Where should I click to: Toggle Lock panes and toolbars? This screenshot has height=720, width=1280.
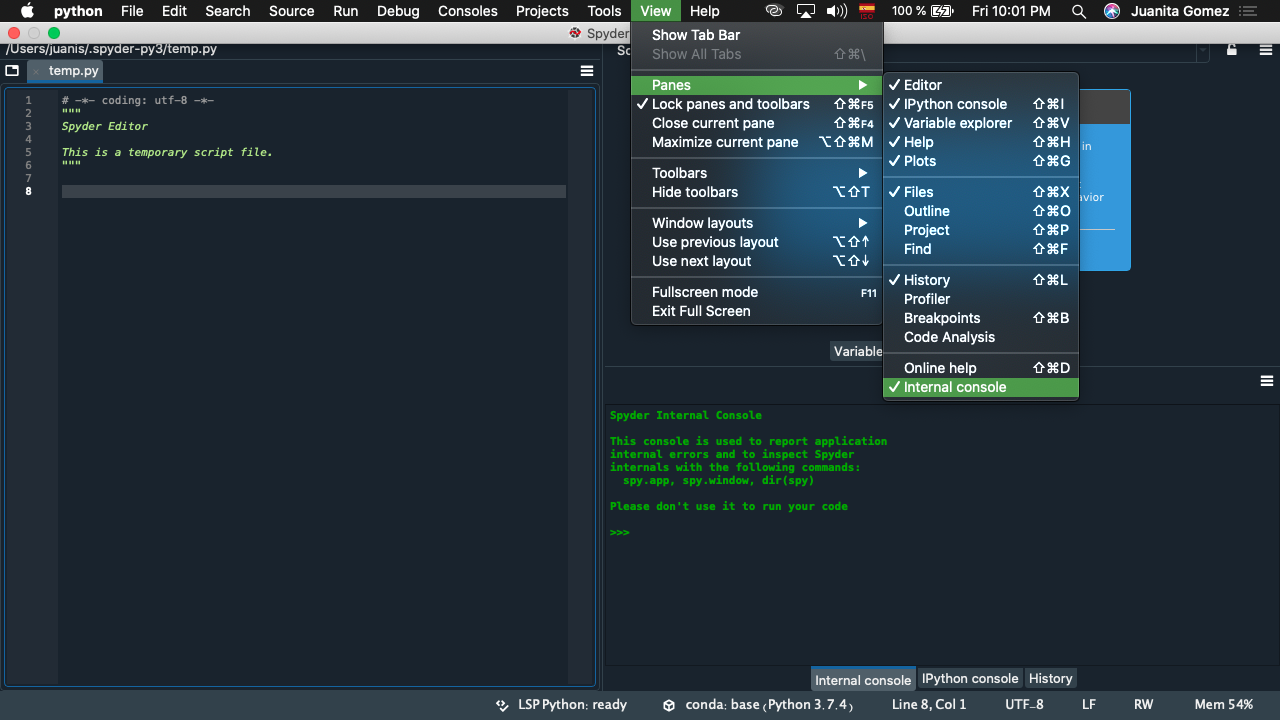pyautogui.click(x=757, y=104)
